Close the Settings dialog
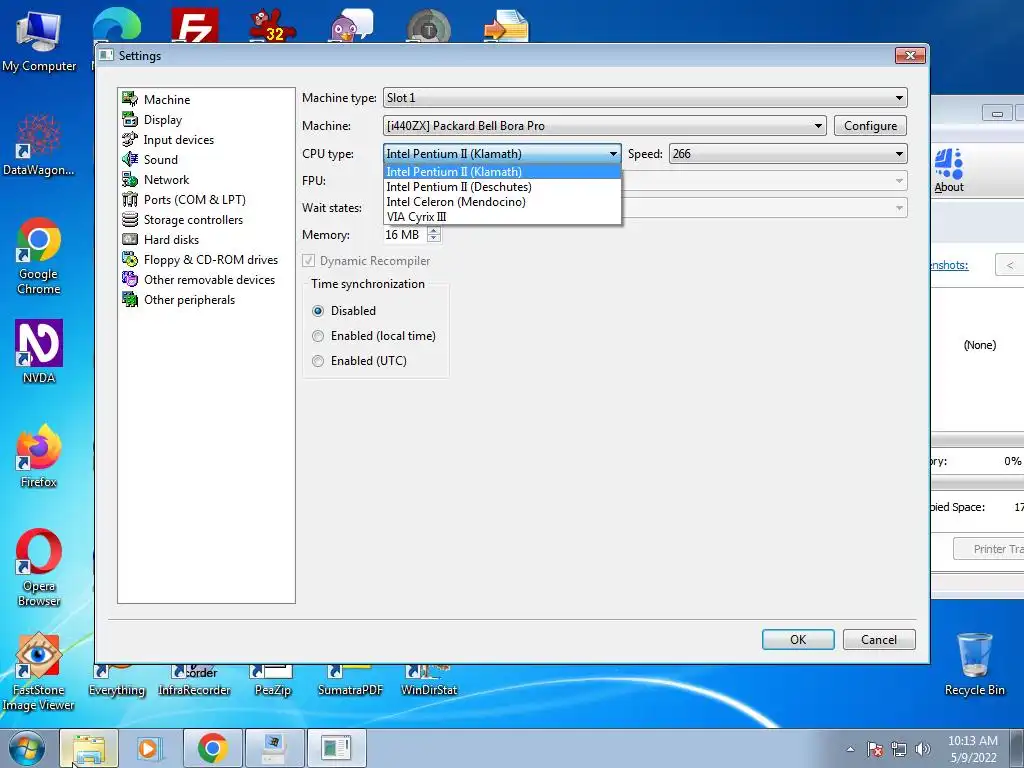Image resolution: width=1024 pixels, height=768 pixels. click(910, 56)
